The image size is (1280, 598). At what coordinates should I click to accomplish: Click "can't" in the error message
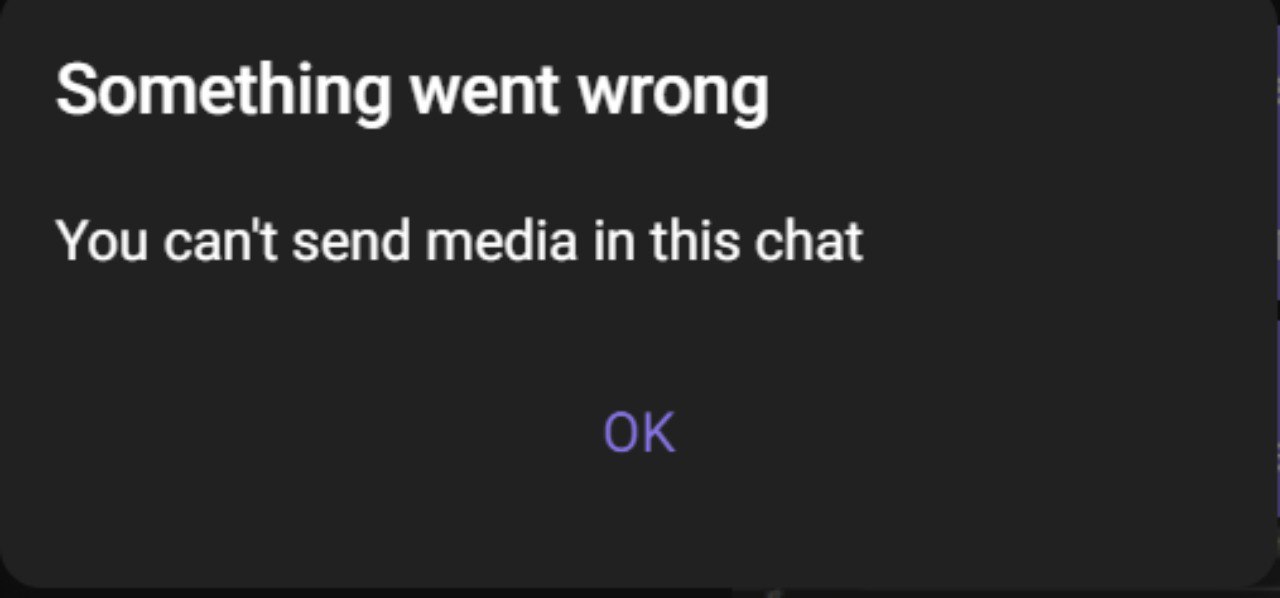(220, 242)
